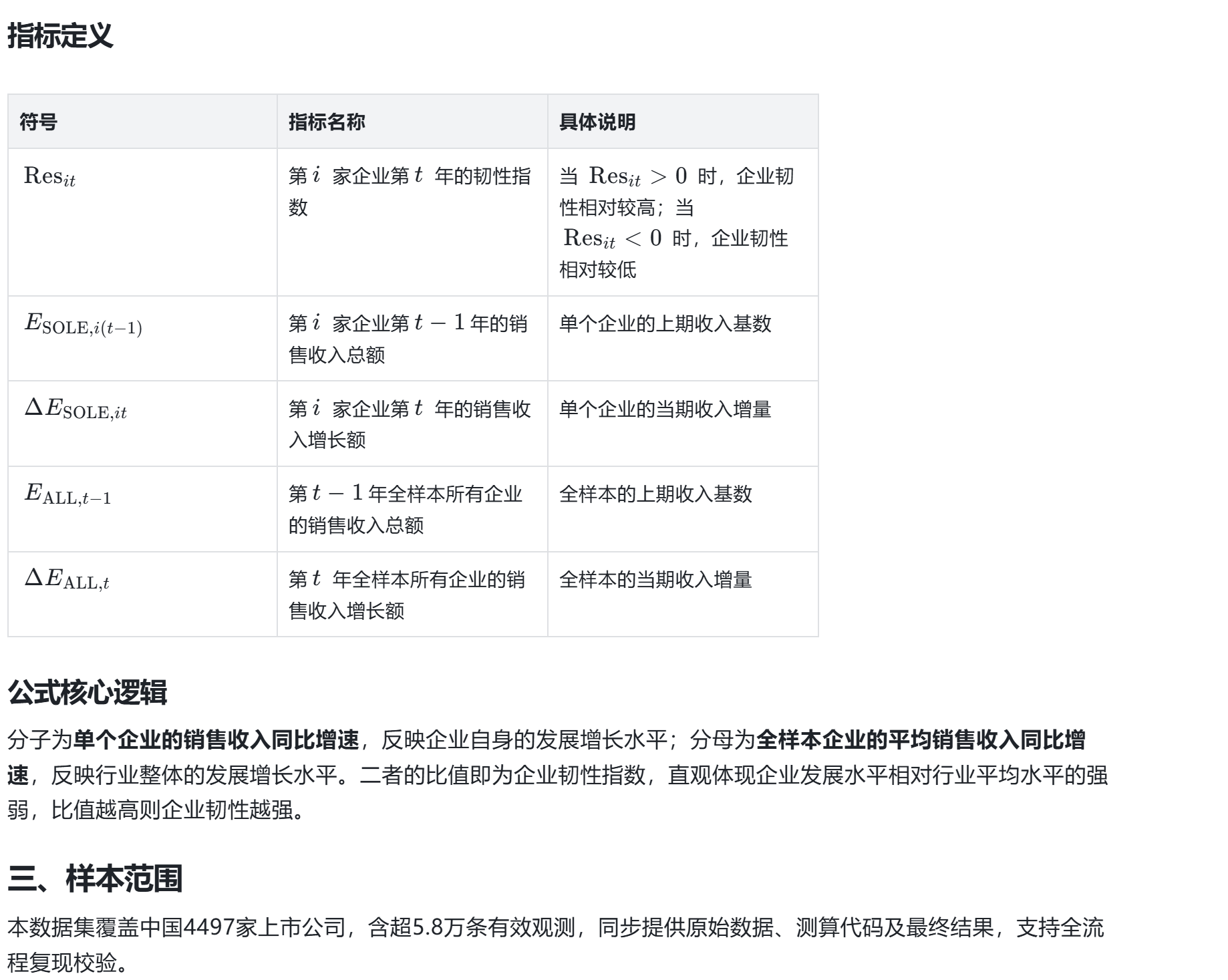Select the 指标名称 column header
Viewport: 1228px width, 980px height.
tap(327, 122)
